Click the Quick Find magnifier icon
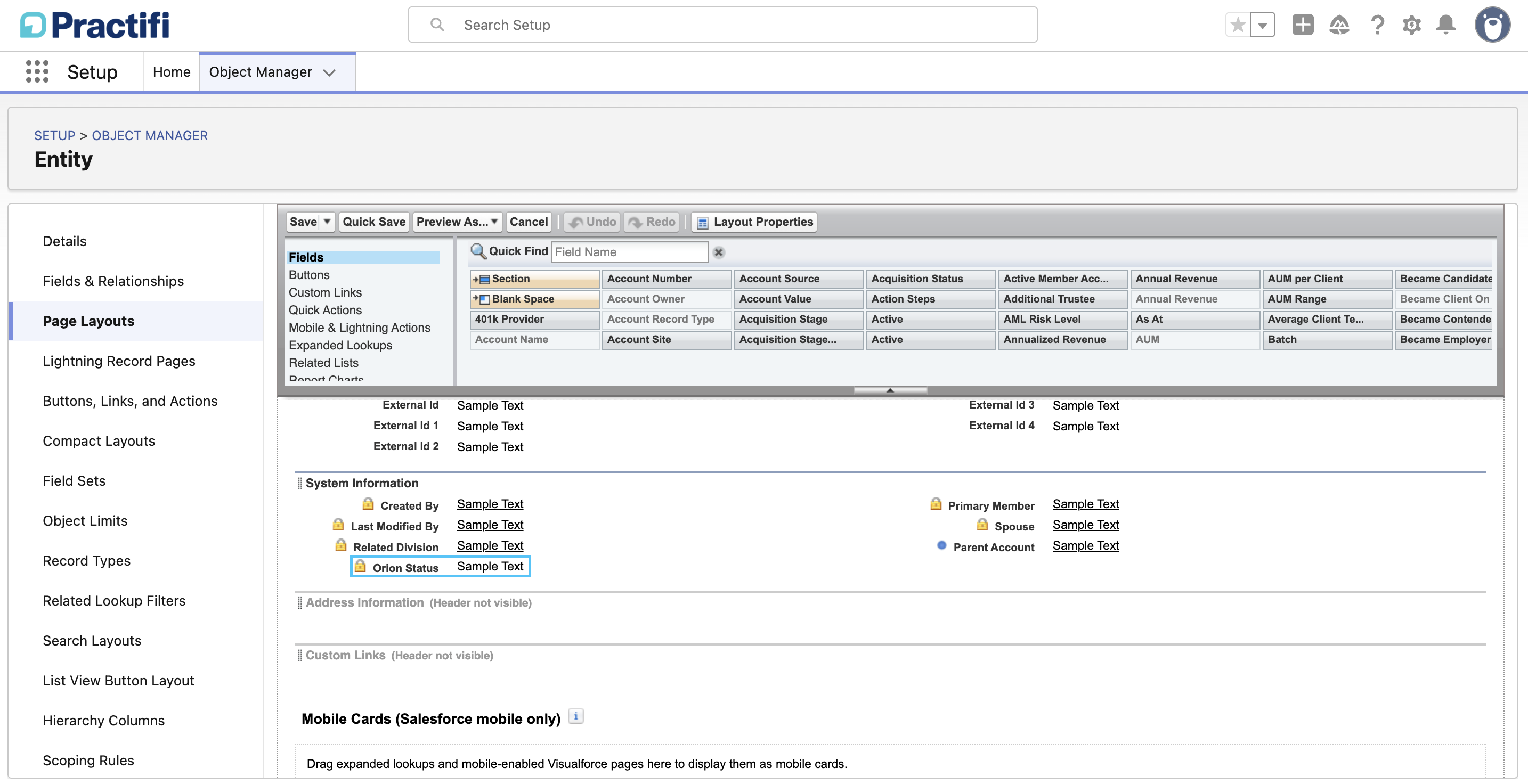This screenshot has height=784, width=1528. coord(478,251)
